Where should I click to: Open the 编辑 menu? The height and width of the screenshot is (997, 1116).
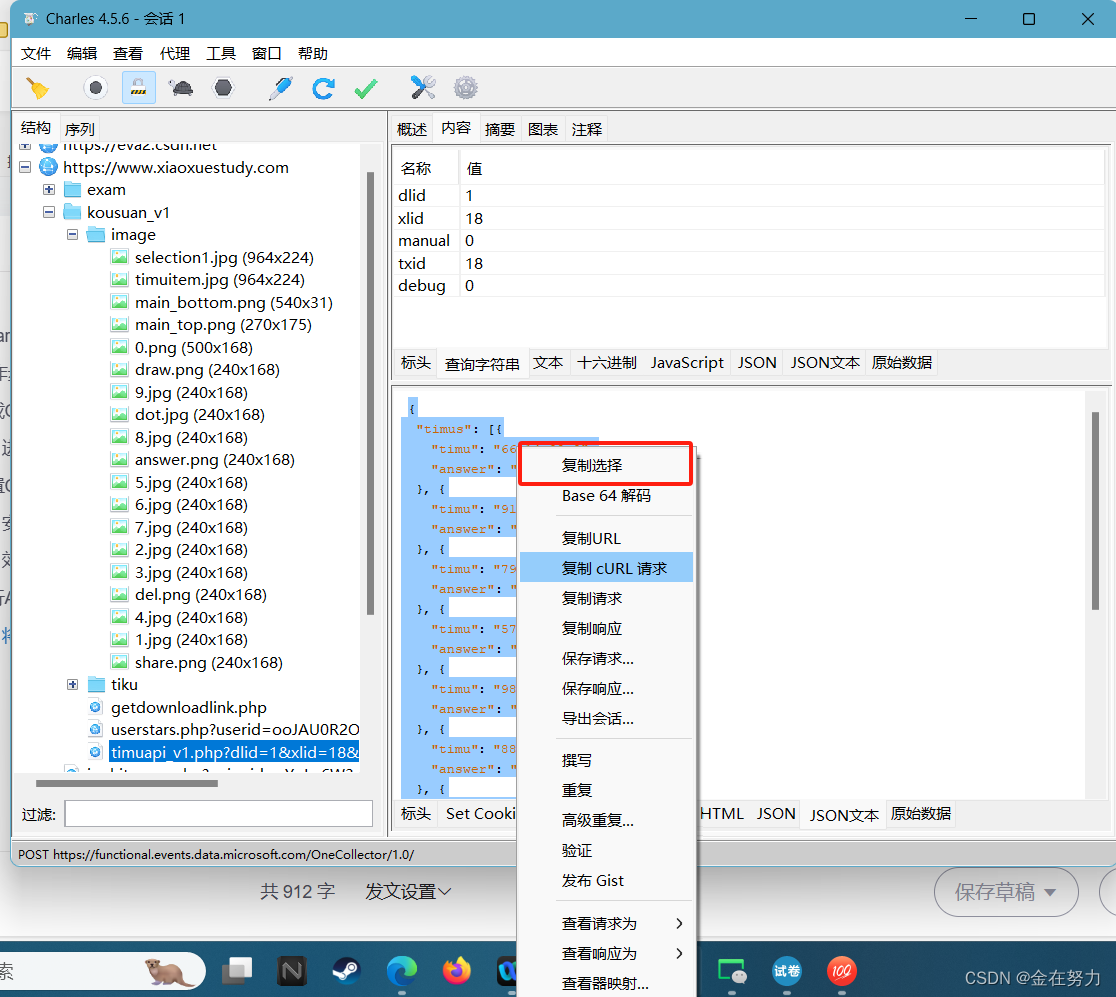[82, 53]
